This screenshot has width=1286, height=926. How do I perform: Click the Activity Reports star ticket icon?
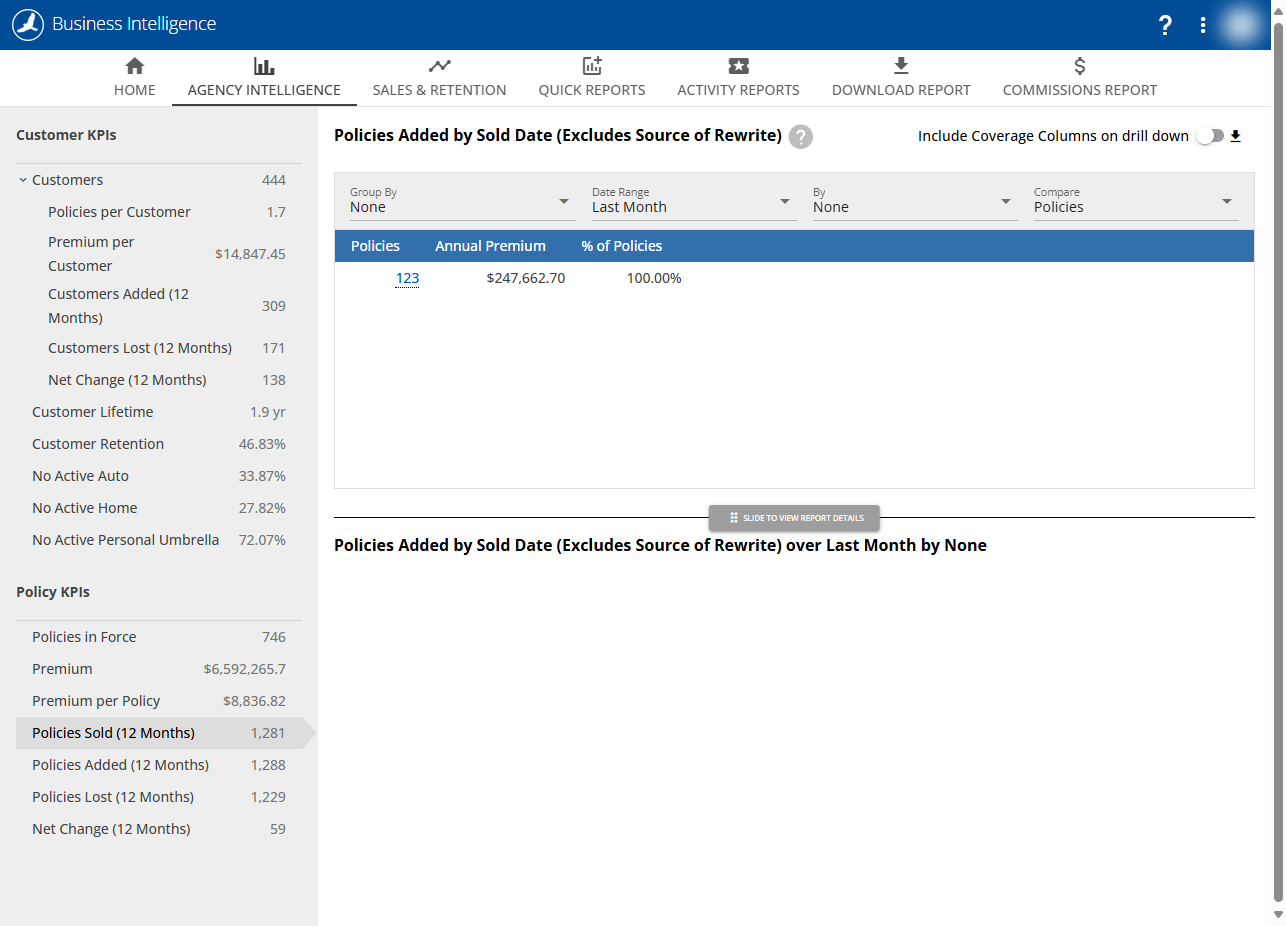point(738,66)
